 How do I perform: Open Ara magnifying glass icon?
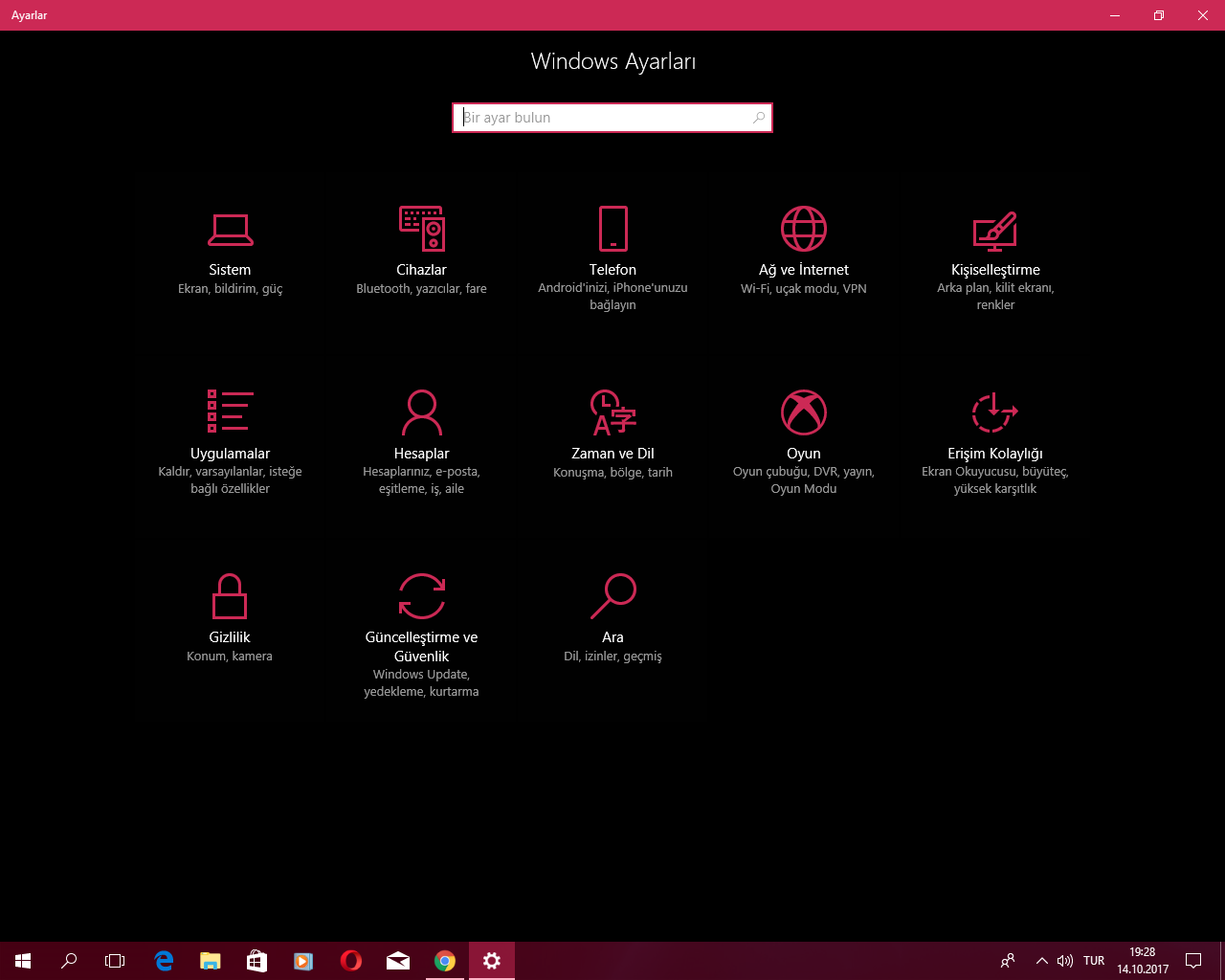(x=612, y=596)
